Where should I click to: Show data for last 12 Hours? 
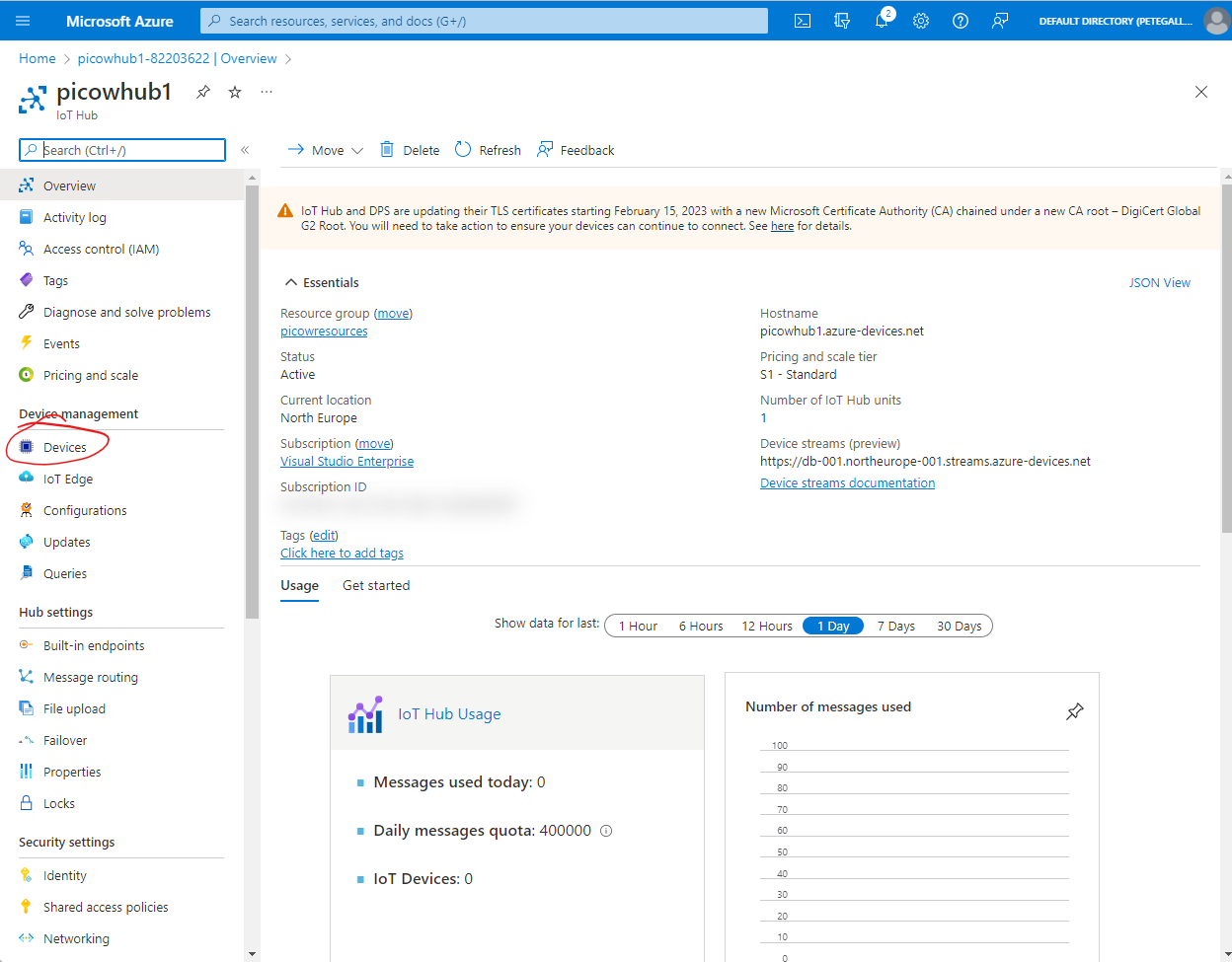(767, 626)
